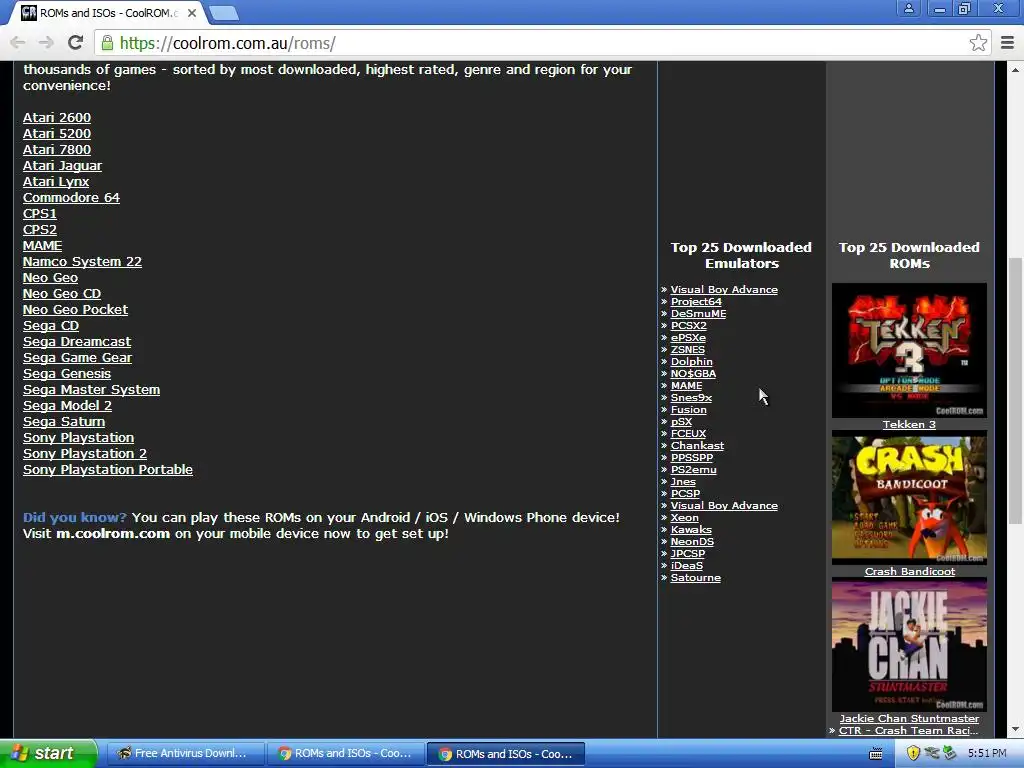1024x768 pixels.
Task: Open the Atari 7800 link
Action: point(57,150)
